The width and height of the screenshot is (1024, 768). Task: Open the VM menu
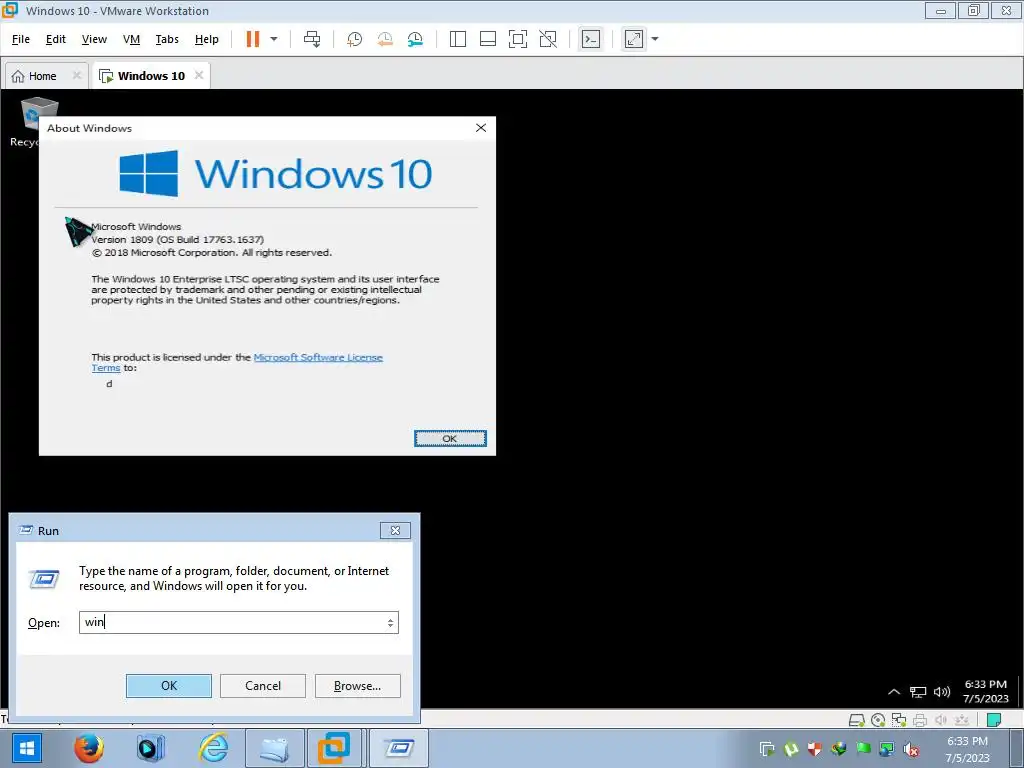click(131, 39)
